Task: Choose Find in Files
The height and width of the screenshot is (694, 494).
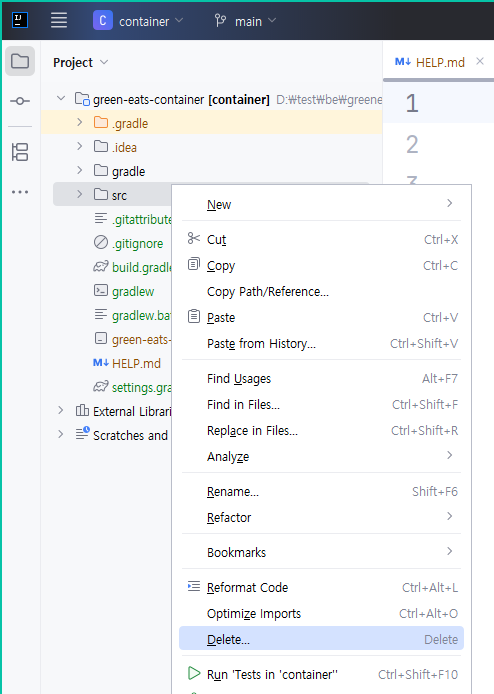Action: click(321, 405)
